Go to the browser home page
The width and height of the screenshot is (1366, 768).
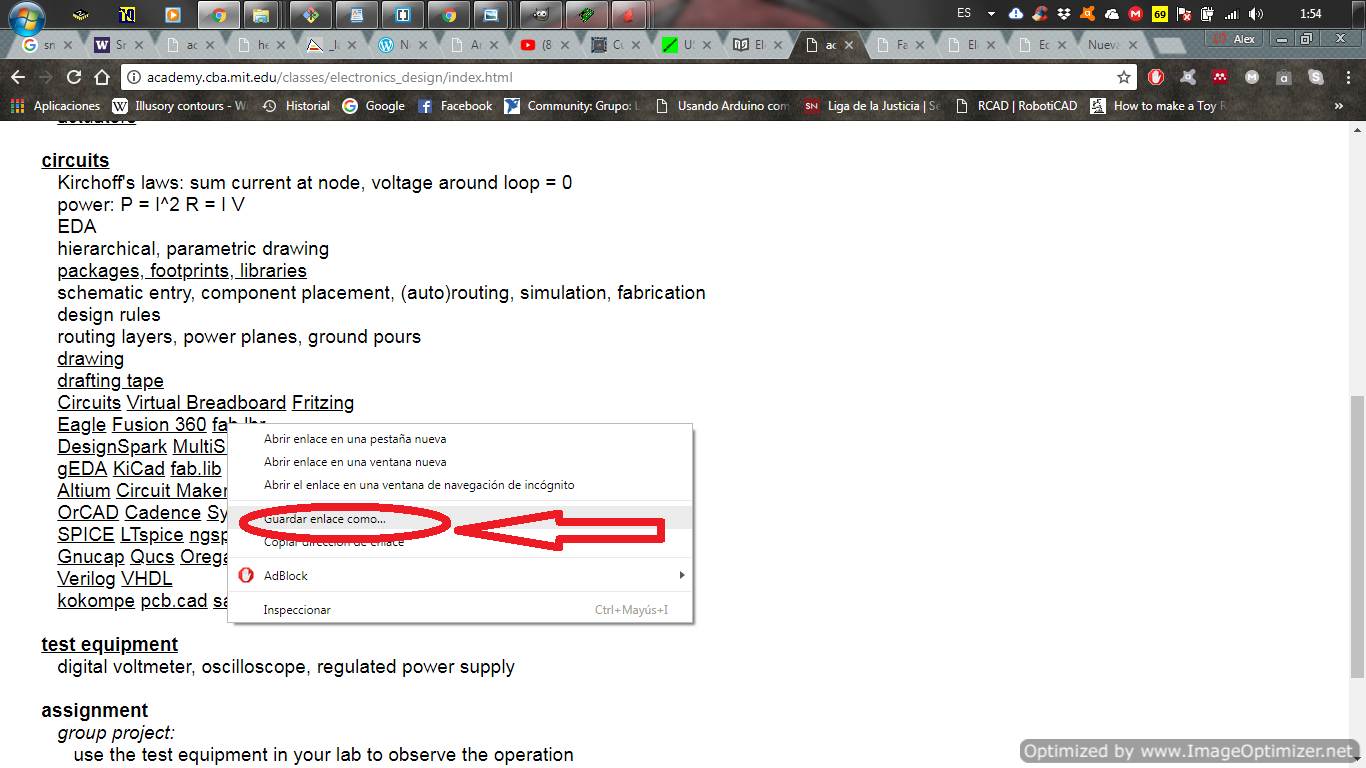[x=101, y=77]
